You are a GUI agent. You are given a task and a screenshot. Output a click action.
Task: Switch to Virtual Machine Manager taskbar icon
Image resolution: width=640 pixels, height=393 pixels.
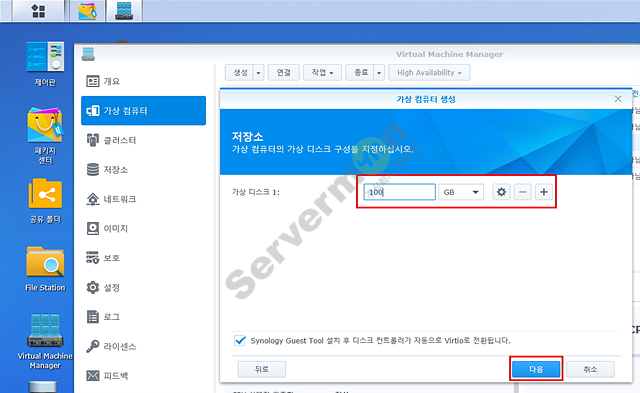(124, 11)
